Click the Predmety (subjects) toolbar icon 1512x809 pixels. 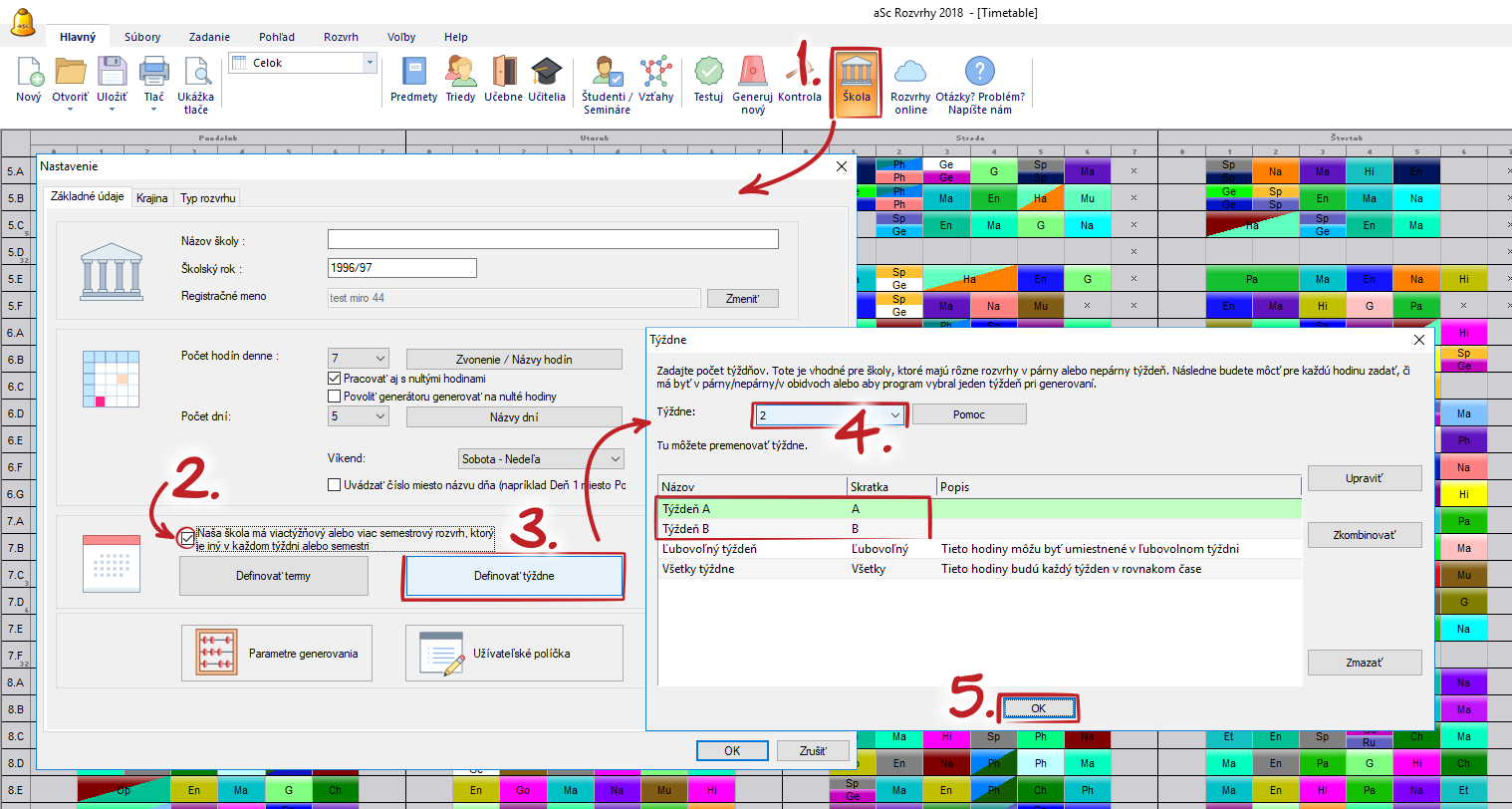tap(413, 73)
